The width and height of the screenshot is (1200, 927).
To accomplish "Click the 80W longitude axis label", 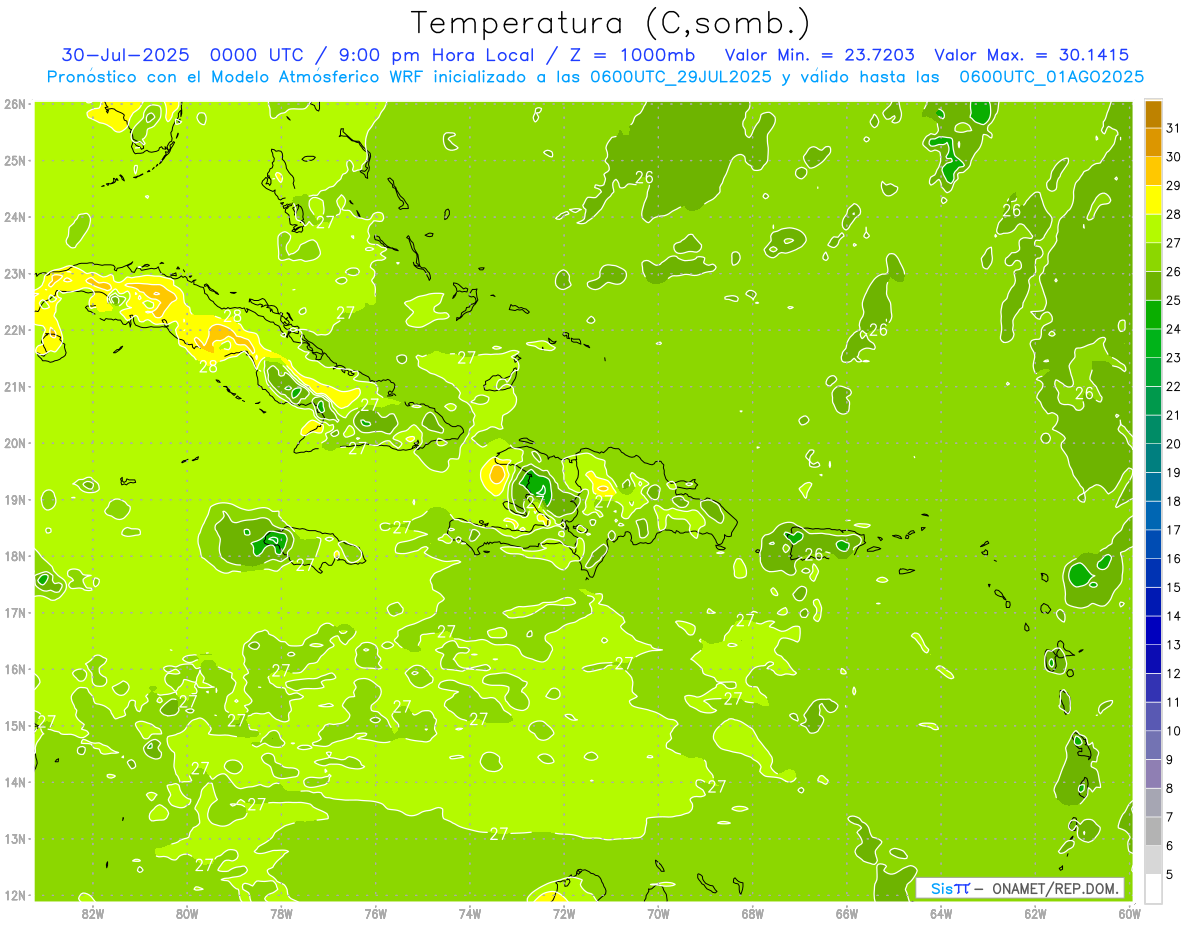I will point(187,913).
